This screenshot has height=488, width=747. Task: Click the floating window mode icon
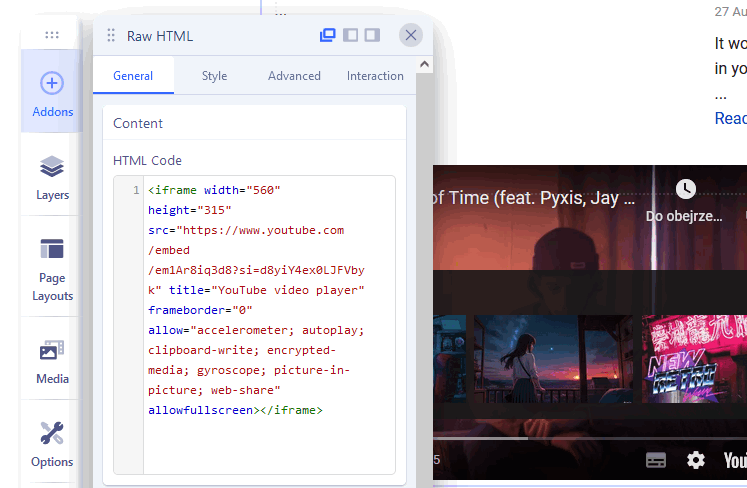pyautogui.click(x=327, y=36)
